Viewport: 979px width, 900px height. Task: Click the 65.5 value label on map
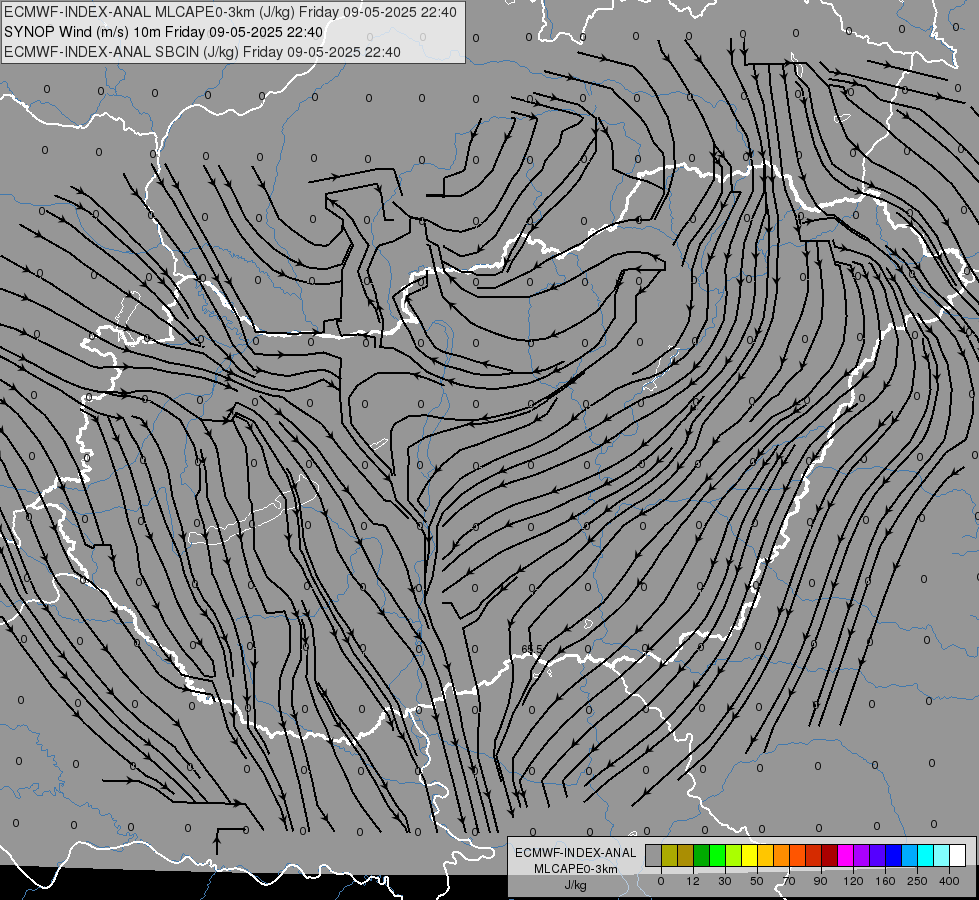(531, 650)
